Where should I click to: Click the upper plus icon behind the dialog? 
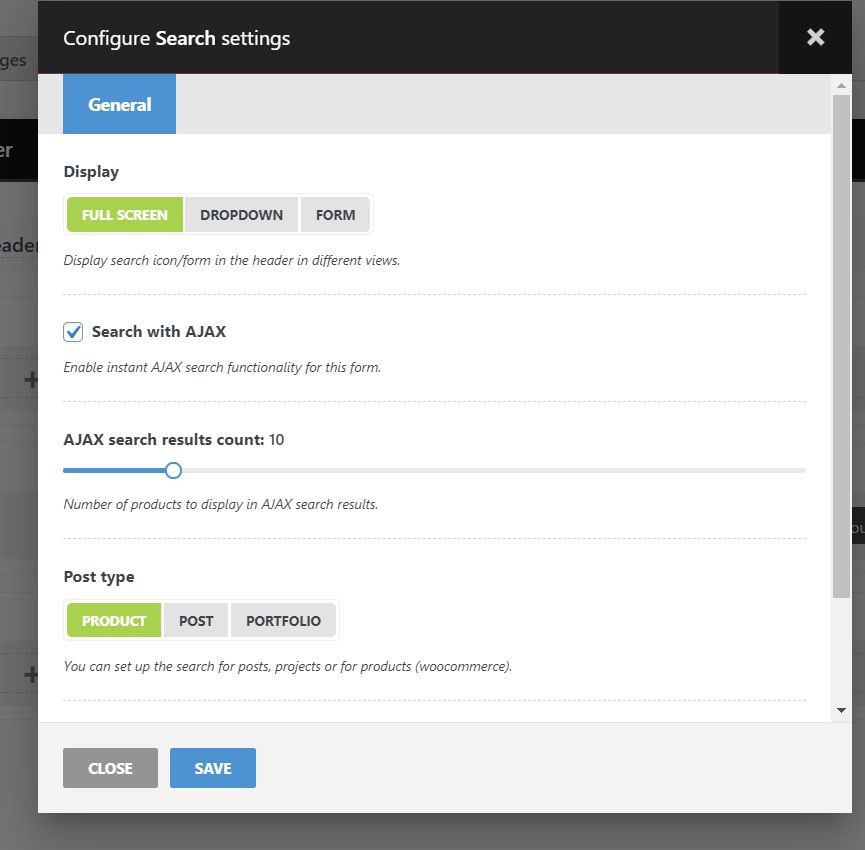coord(31,380)
